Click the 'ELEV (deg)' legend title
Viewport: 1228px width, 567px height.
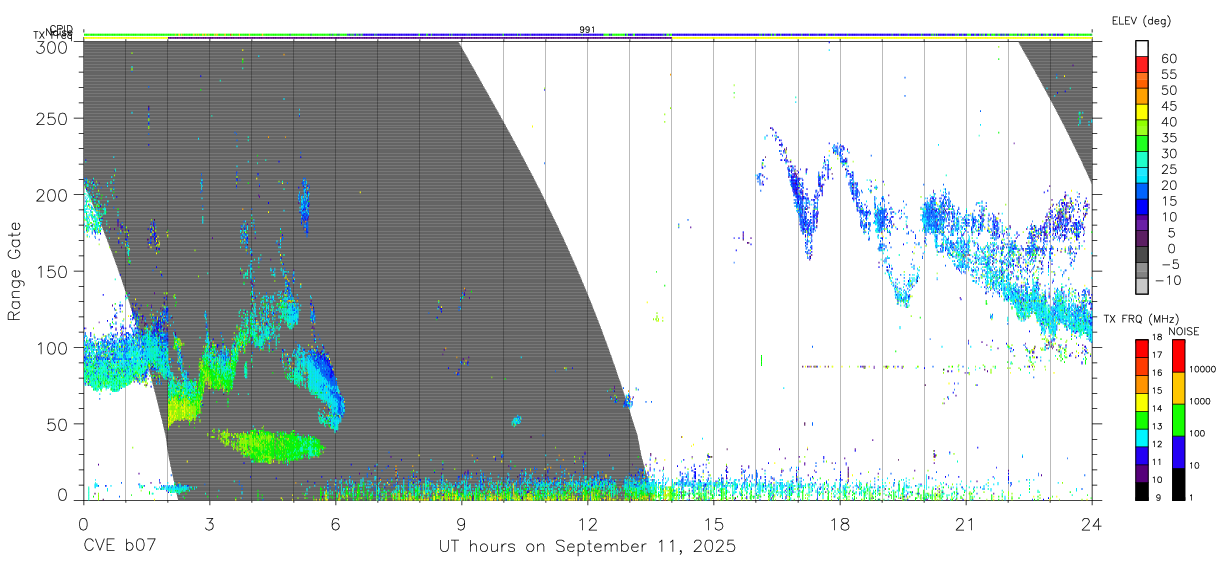pyautogui.click(x=1141, y=20)
